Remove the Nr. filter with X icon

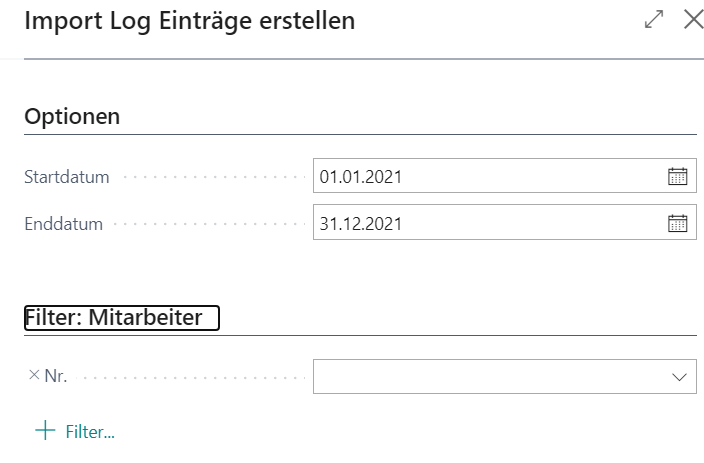pyautogui.click(x=34, y=375)
